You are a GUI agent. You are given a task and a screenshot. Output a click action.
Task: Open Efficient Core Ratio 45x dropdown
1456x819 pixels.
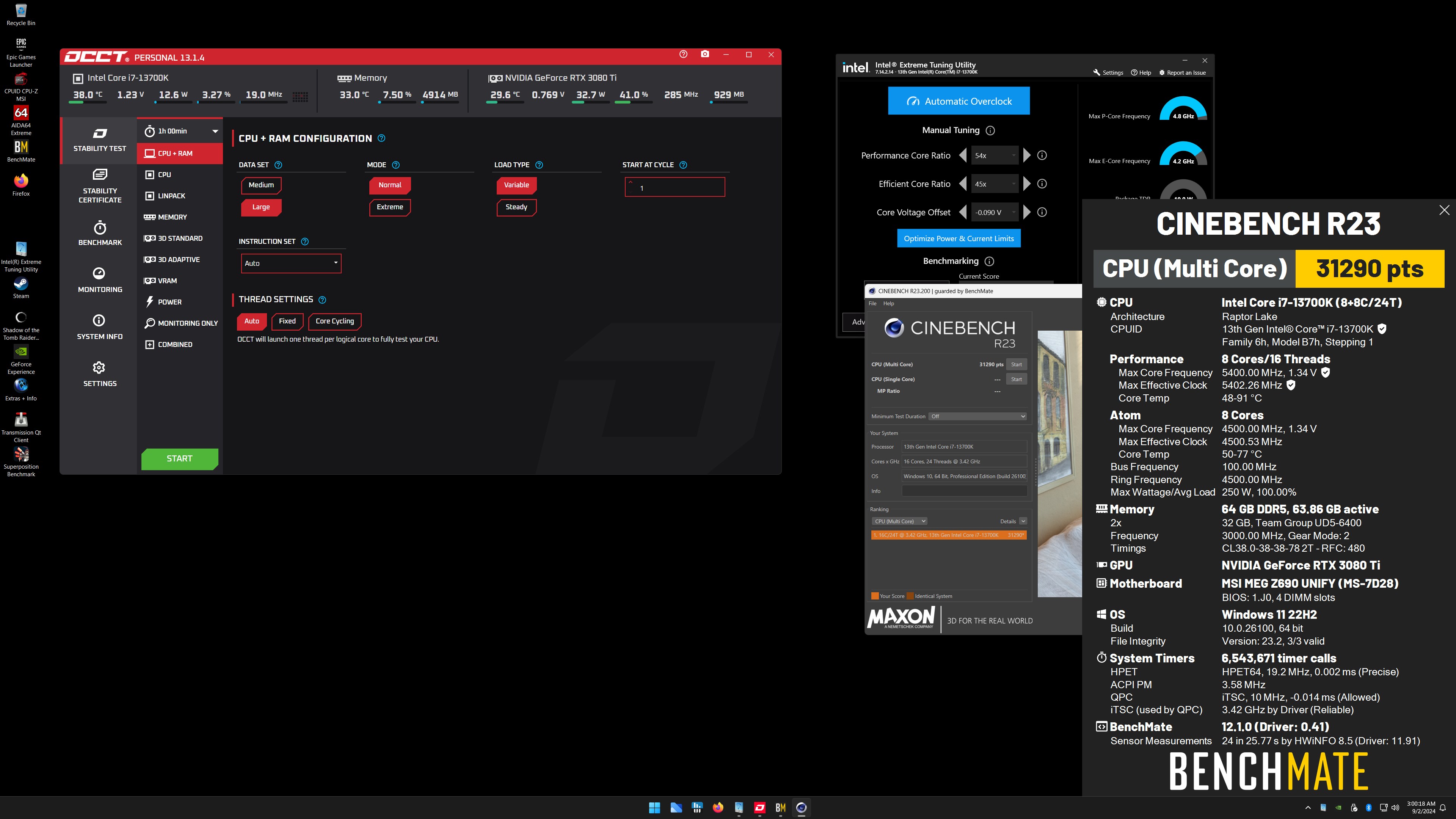(995, 184)
